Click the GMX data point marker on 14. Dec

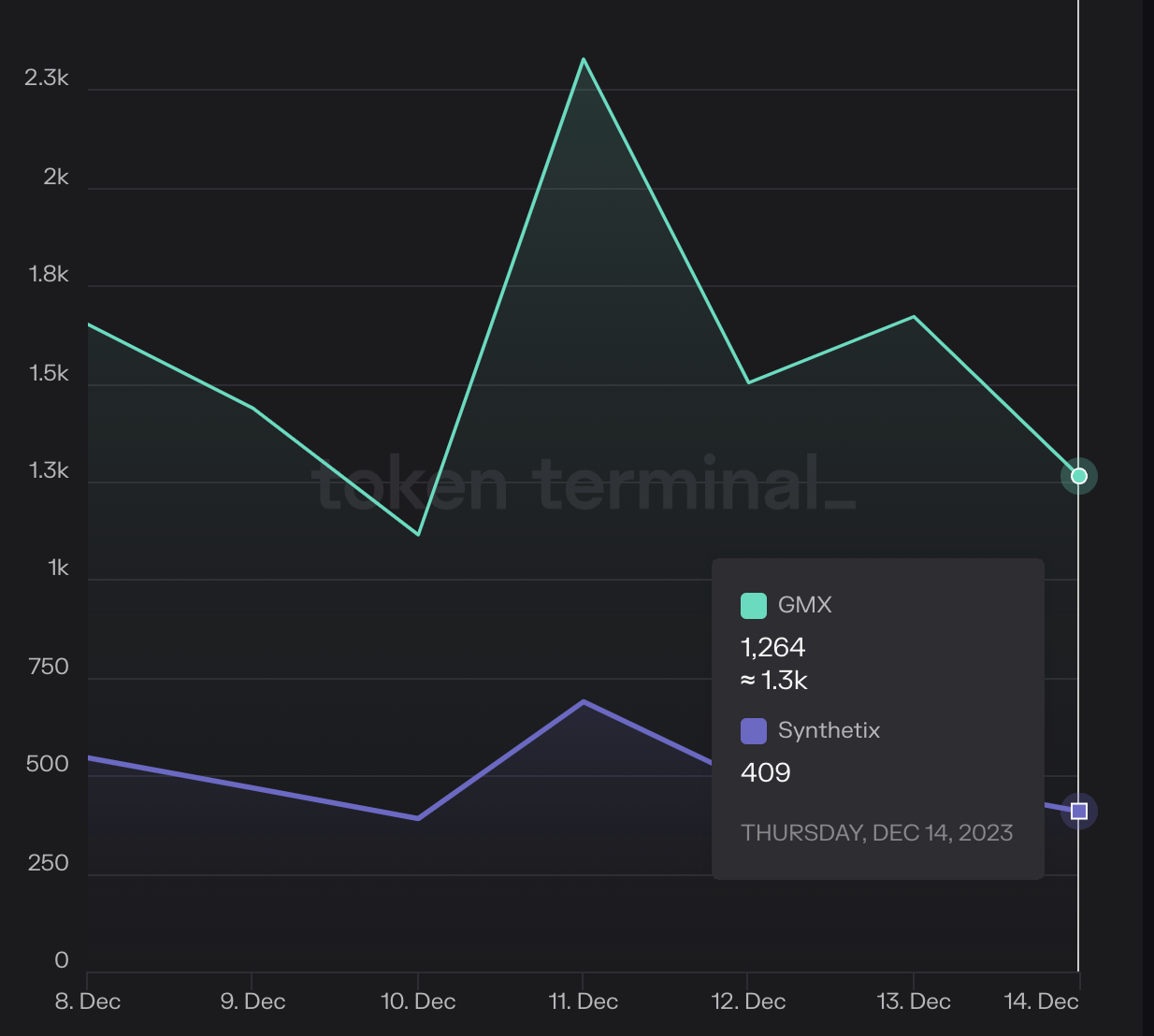1078,476
